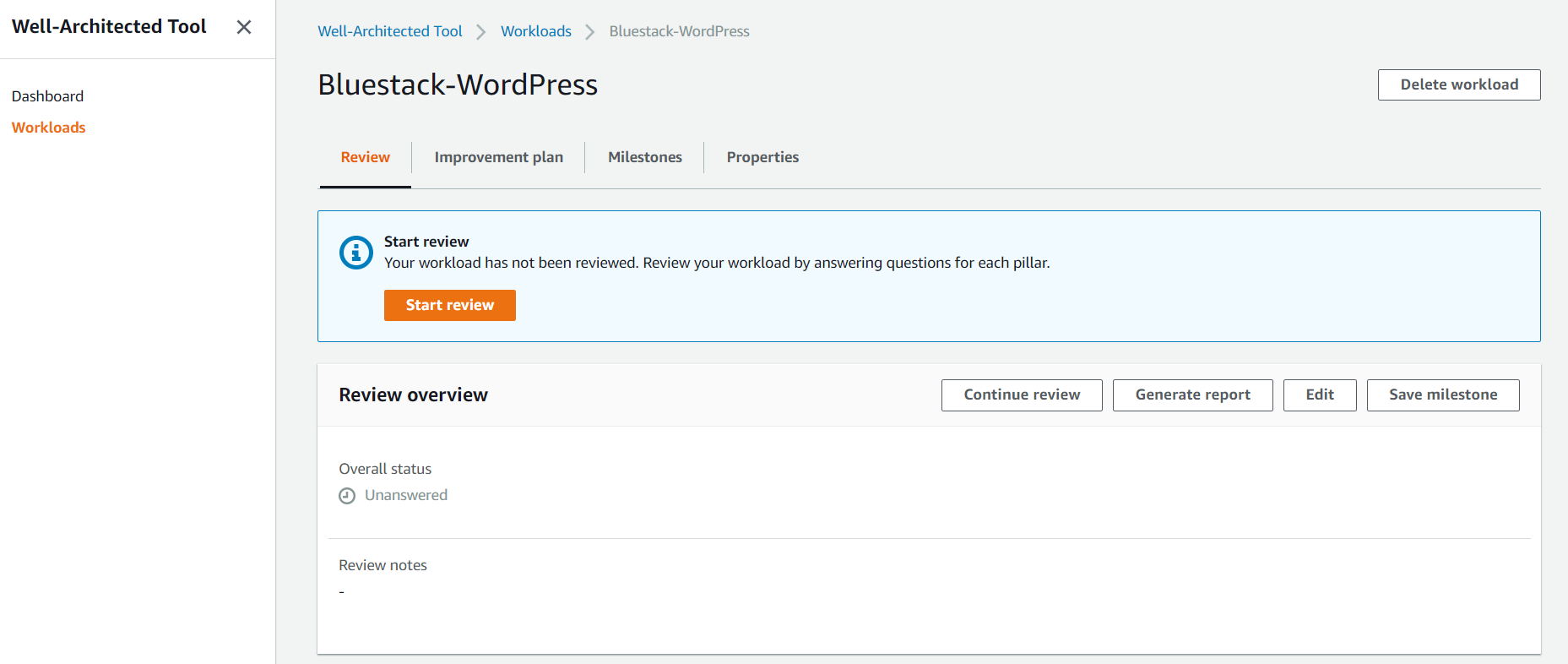Viewport: 1568px width, 664px height.
Task: Click the Unanswered status text
Action: tap(406, 495)
